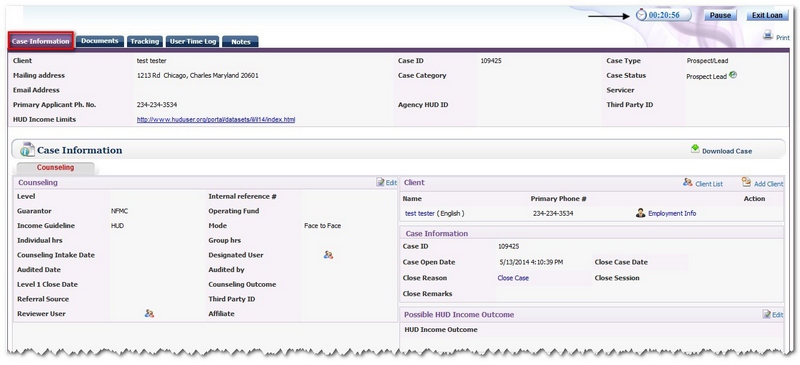This screenshot has width=800, height=365.
Task: Click the Case Status refresh icon
Action: pyautogui.click(x=733, y=75)
